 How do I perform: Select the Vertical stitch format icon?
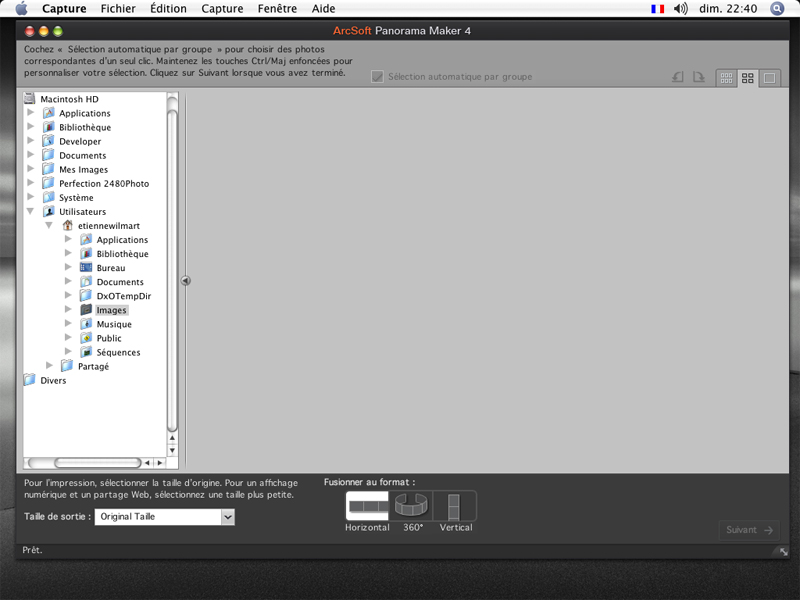(x=454, y=505)
